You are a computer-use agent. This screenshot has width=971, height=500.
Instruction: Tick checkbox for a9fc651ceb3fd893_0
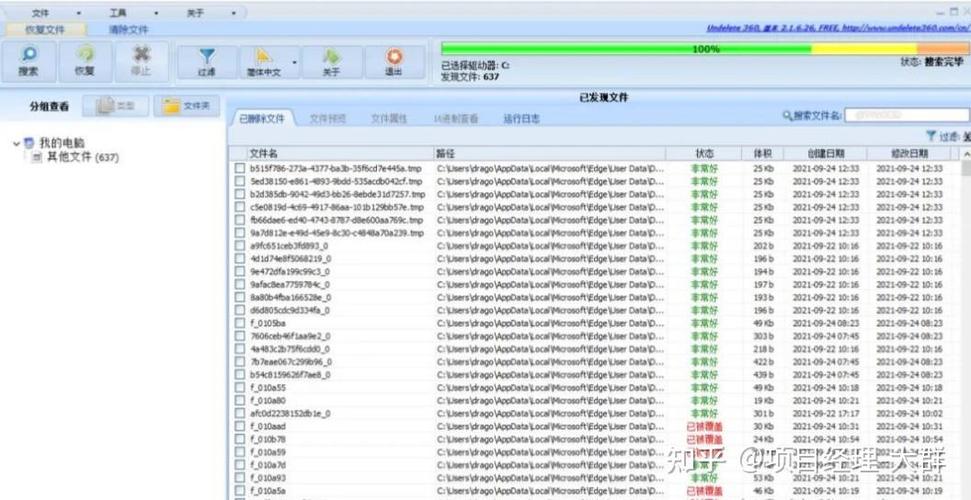(240, 246)
